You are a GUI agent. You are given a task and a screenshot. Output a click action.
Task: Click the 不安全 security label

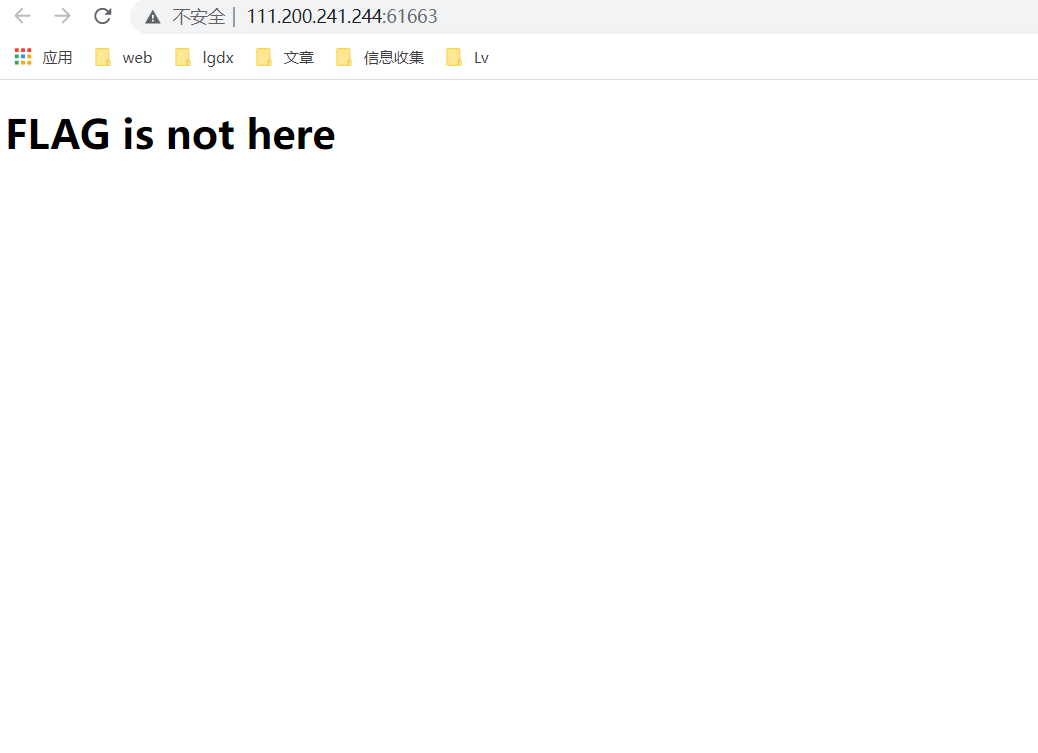[x=199, y=17]
